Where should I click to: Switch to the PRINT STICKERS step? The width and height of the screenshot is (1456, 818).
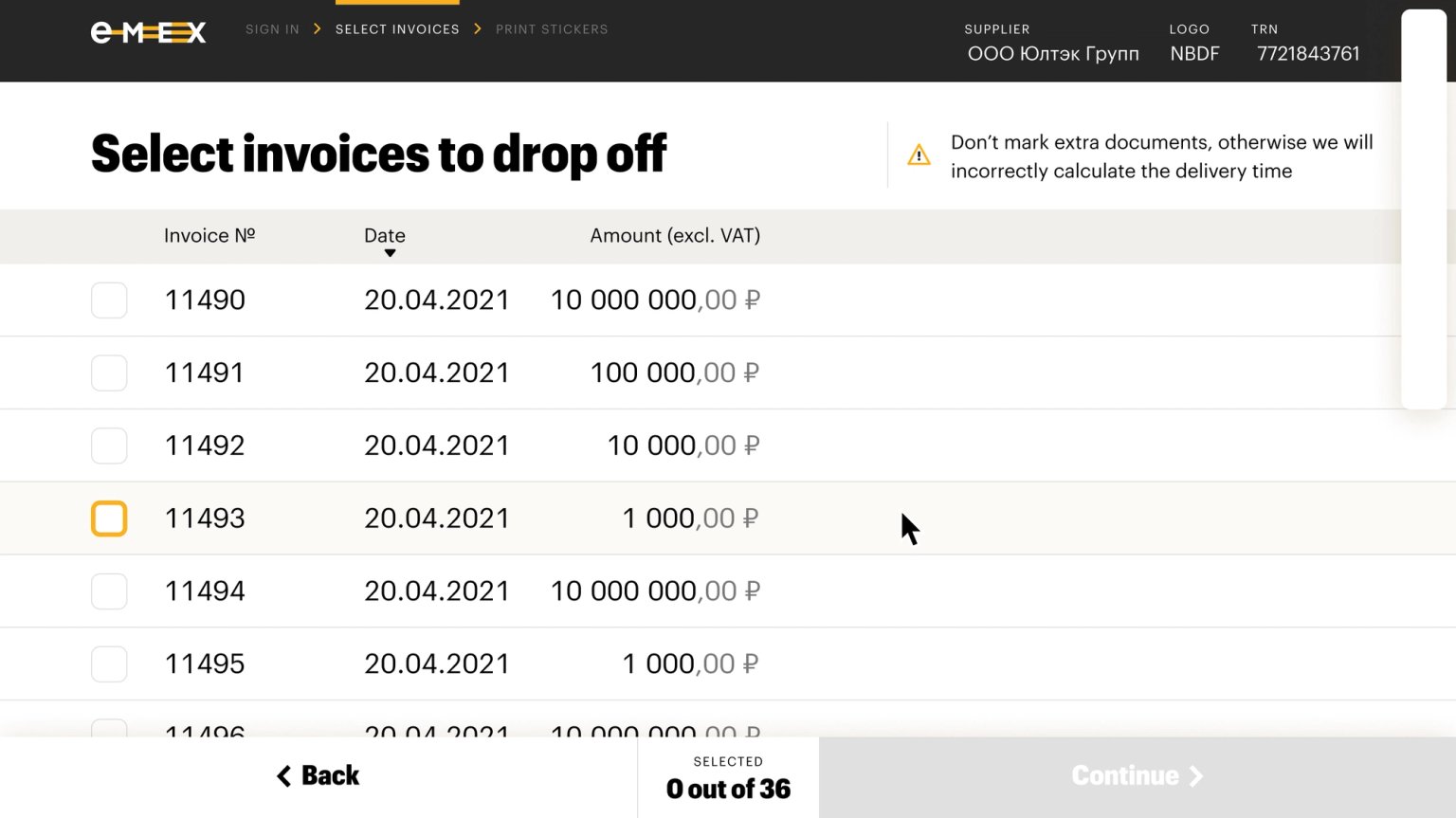tap(552, 29)
